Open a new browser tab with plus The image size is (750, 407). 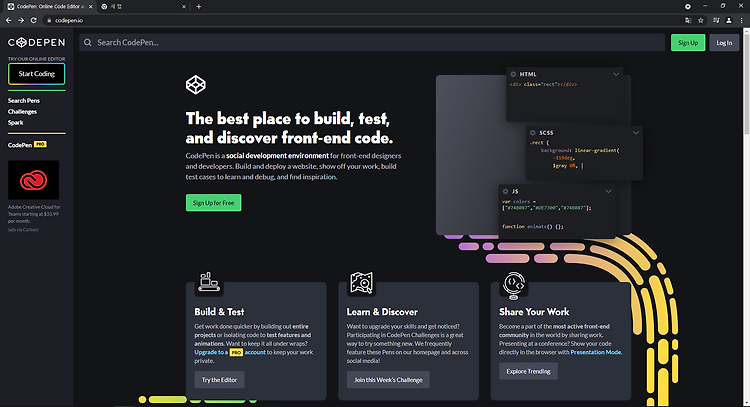(x=199, y=7)
